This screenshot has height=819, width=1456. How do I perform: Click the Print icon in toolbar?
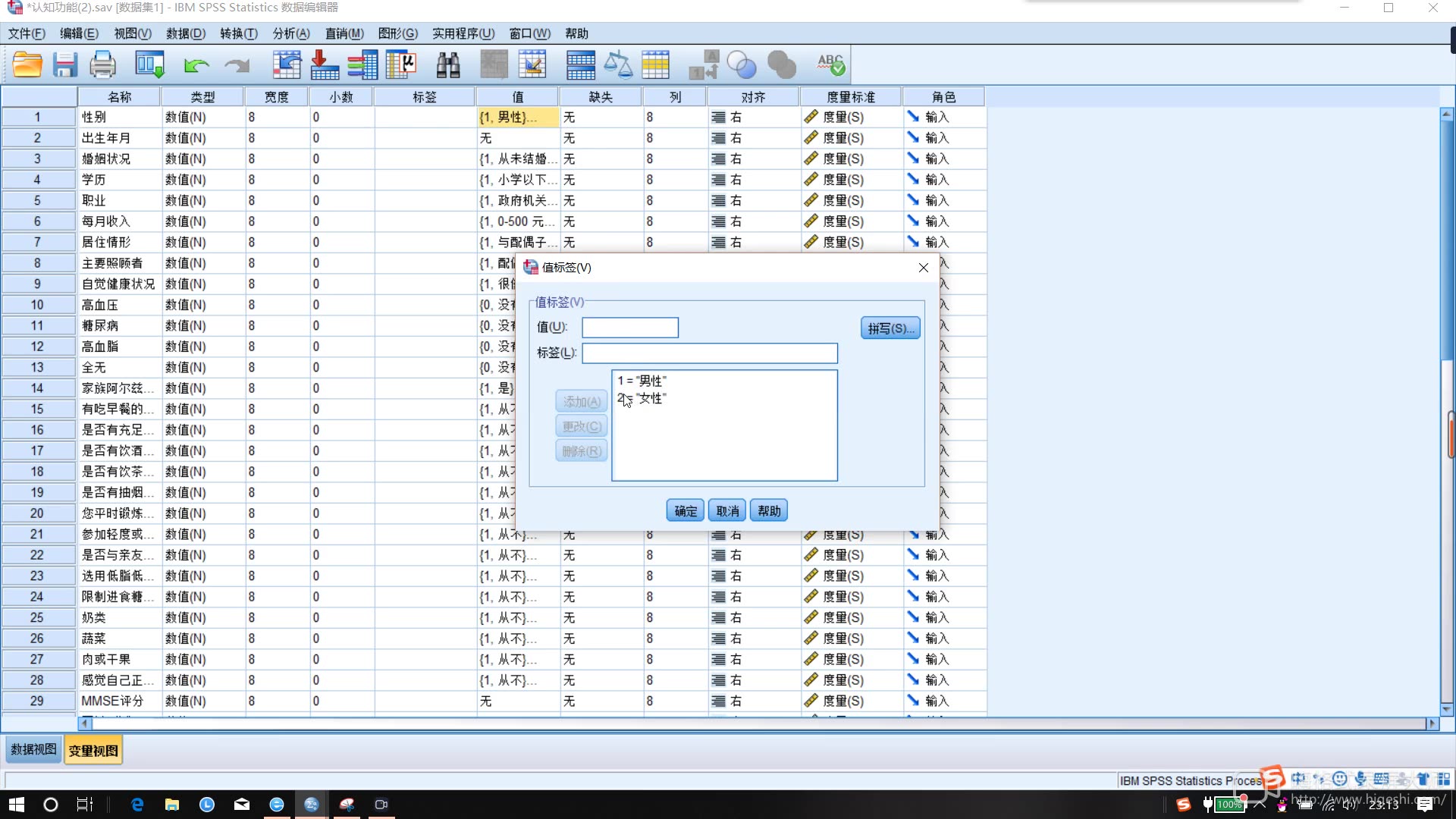[102, 65]
